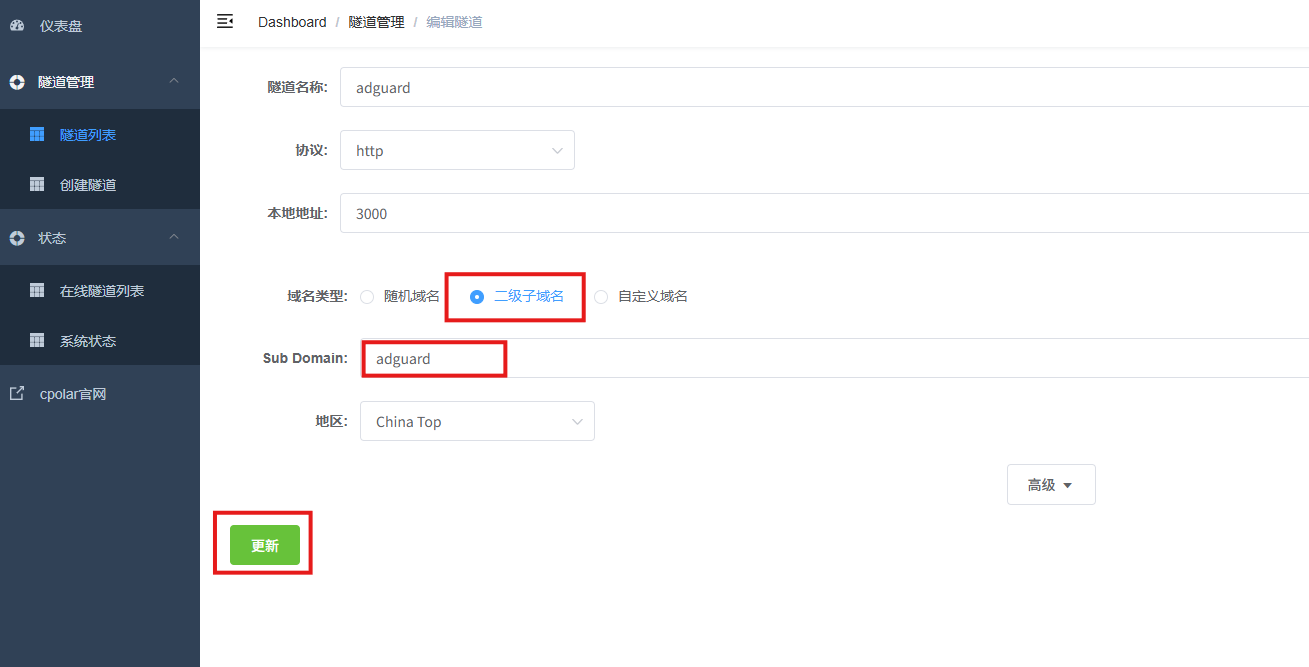Image resolution: width=1309 pixels, height=667 pixels.
Task: Click the Sub Domain input field
Action: [x=800, y=359]
